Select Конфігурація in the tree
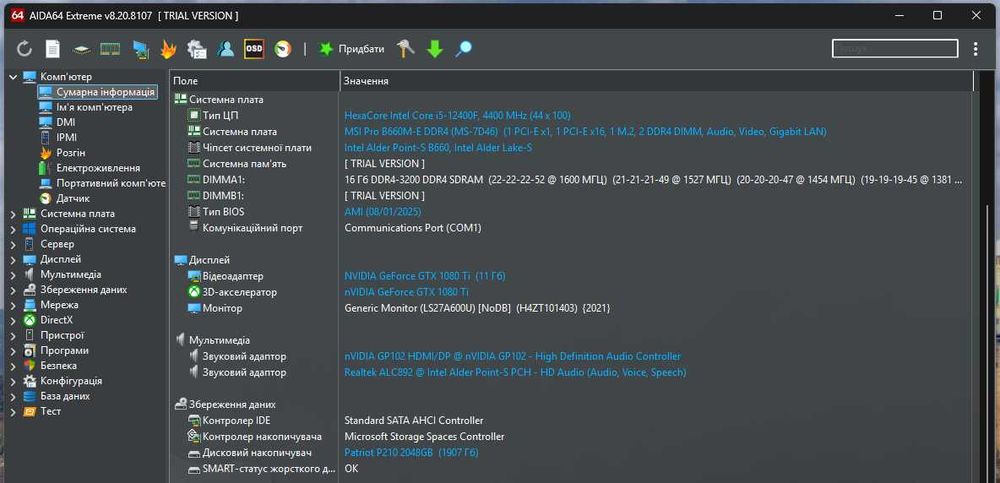The height and width of the screenshot is (483, 1000). (x=71, y=381)
